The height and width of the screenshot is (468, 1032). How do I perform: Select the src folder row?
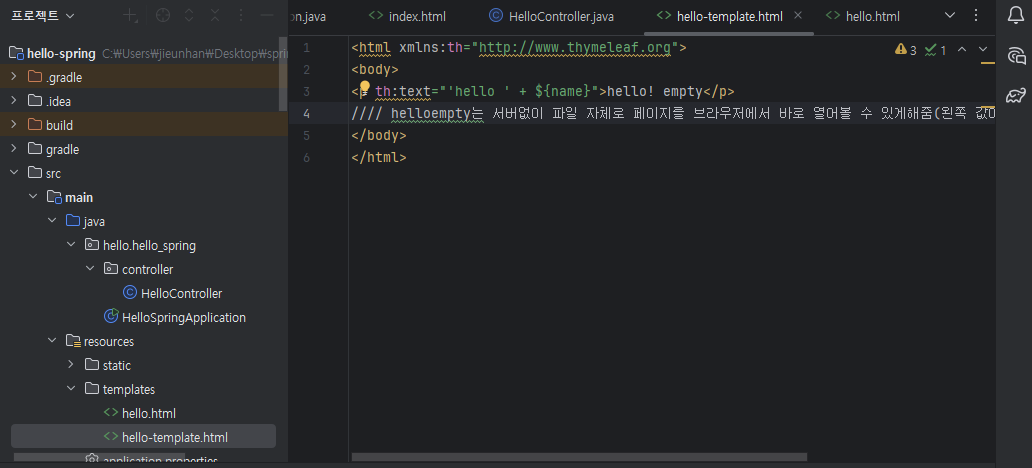click(143, 173)
